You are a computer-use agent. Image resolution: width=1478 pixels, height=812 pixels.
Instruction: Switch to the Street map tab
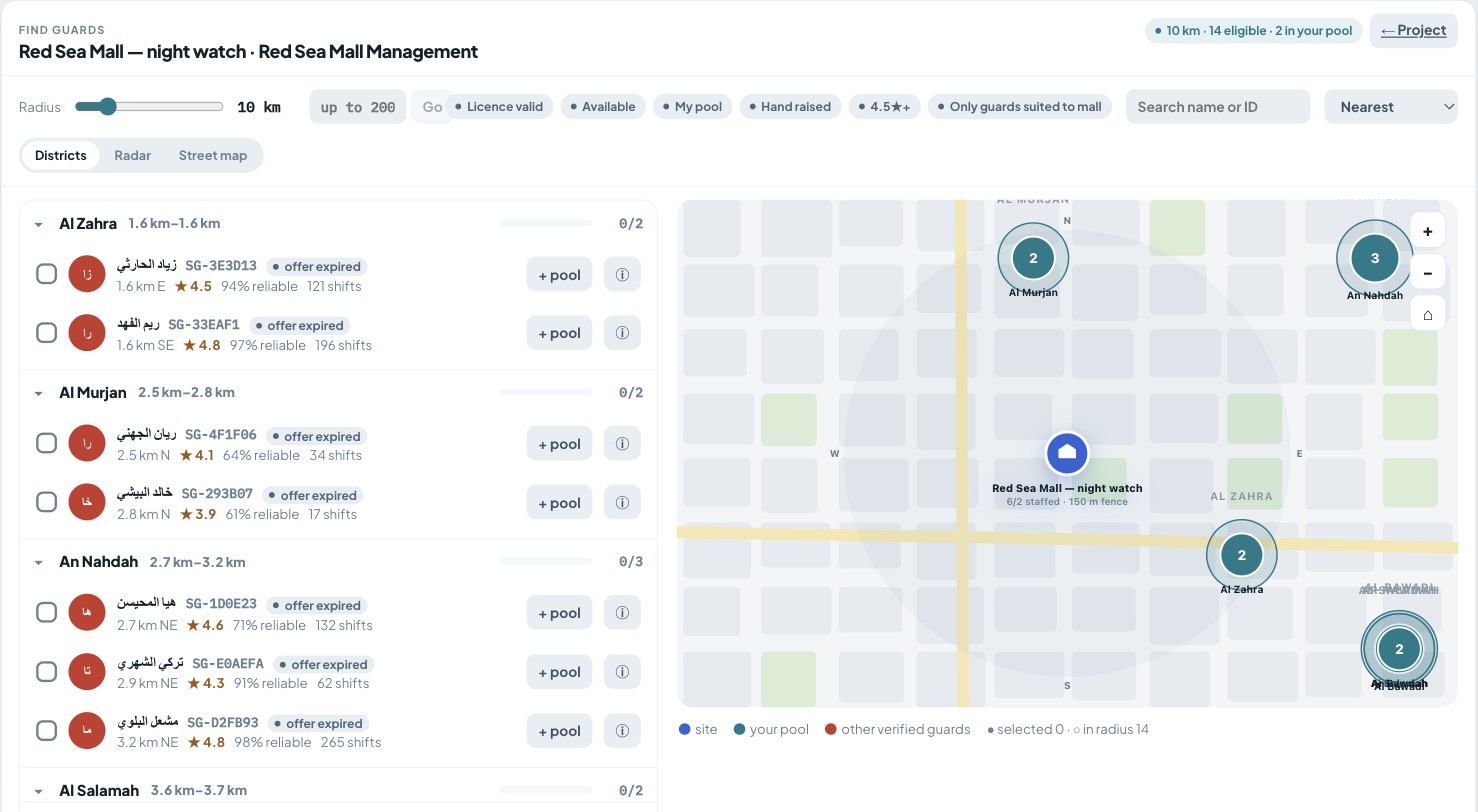213,155
